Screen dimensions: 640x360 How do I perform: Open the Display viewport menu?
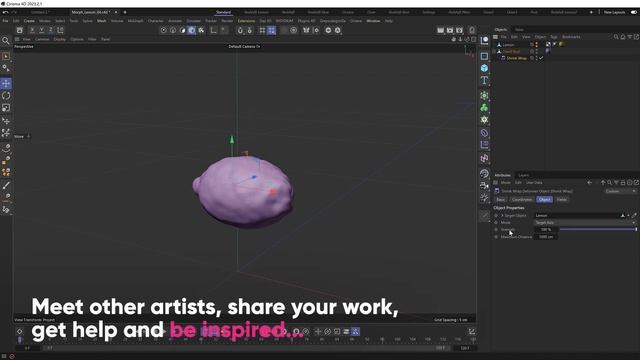point(60,39)
